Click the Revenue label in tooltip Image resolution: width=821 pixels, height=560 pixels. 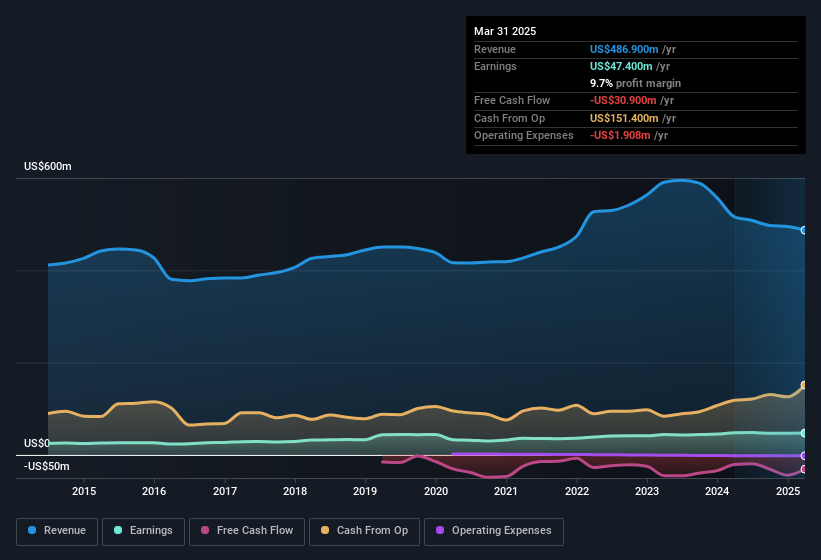click(495, 49)
